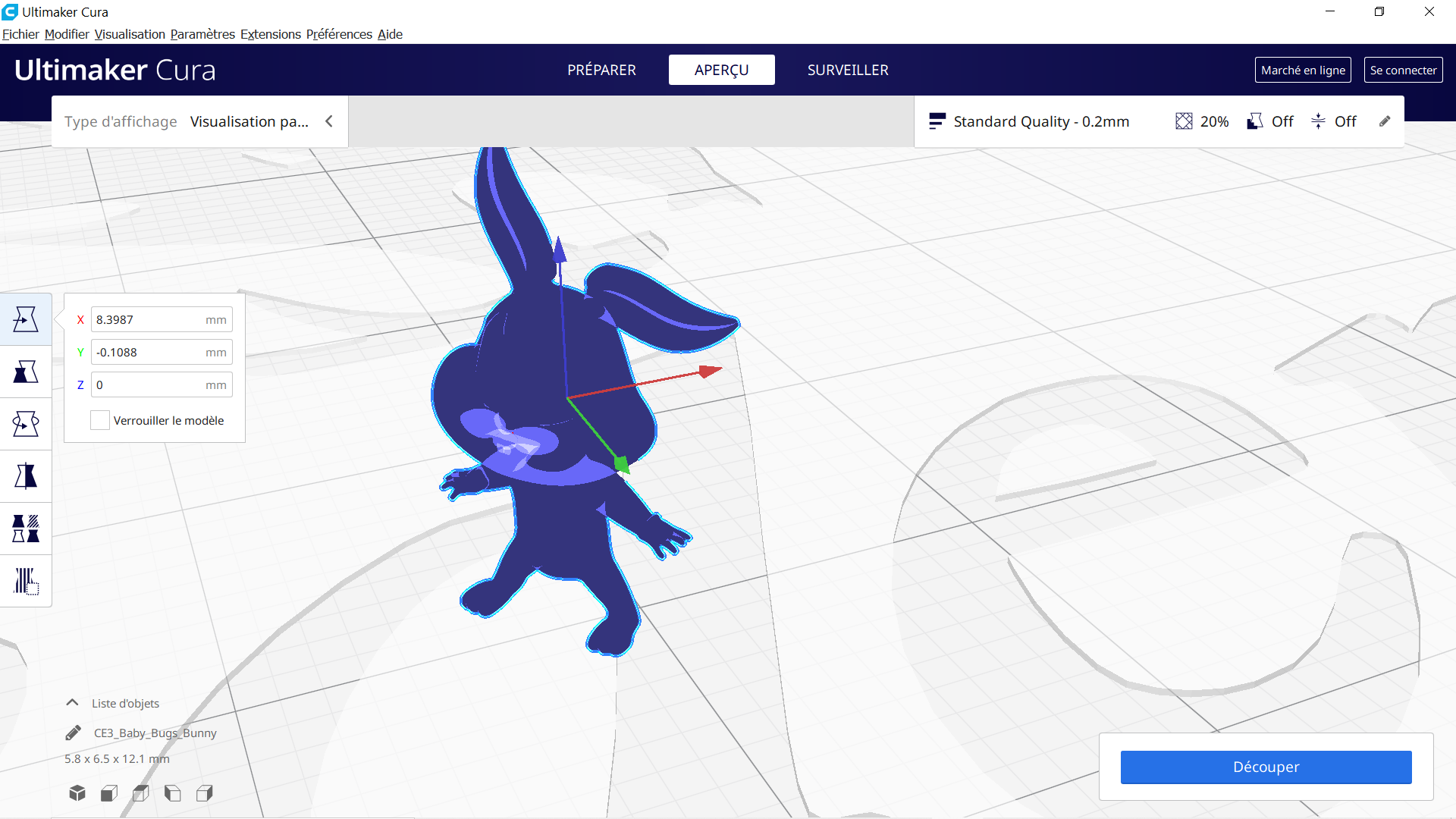1456x819 pixels.
Task: Collapse the Liste d'objets chevron
Action: tap(73, 703)
